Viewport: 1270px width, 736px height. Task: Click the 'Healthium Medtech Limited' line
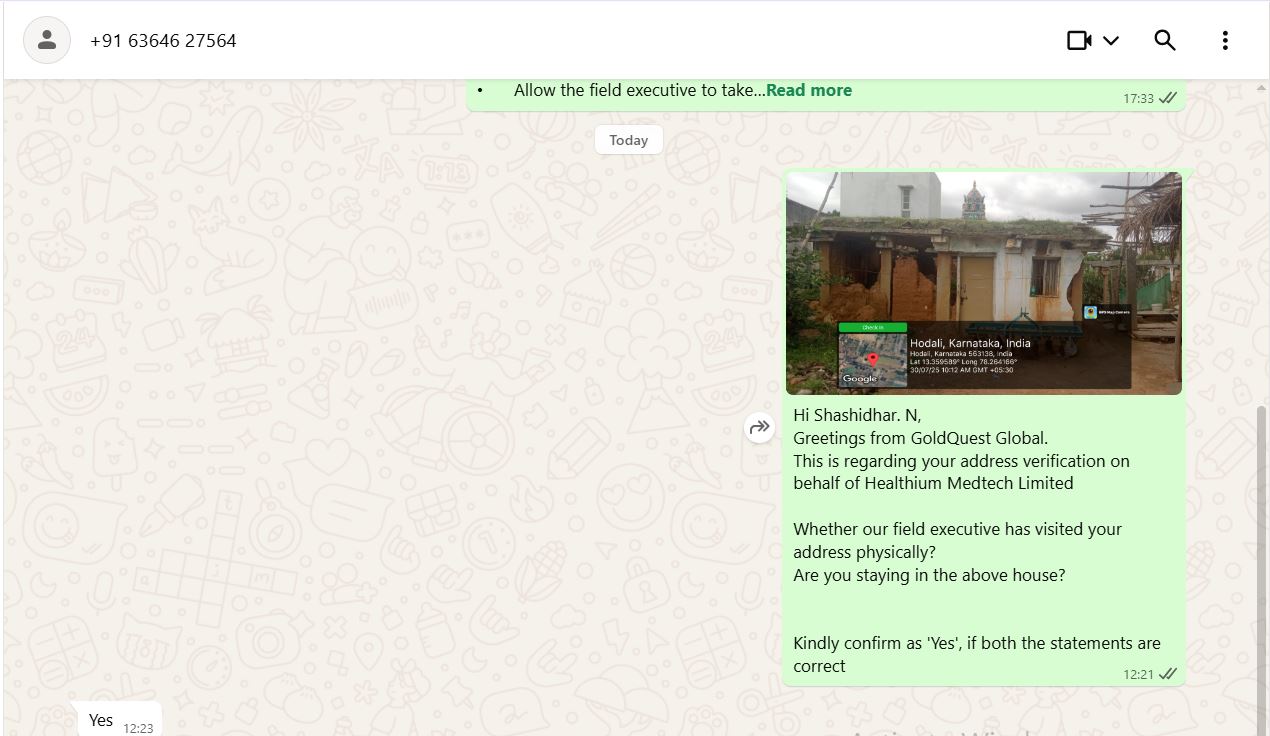point(933,483)
